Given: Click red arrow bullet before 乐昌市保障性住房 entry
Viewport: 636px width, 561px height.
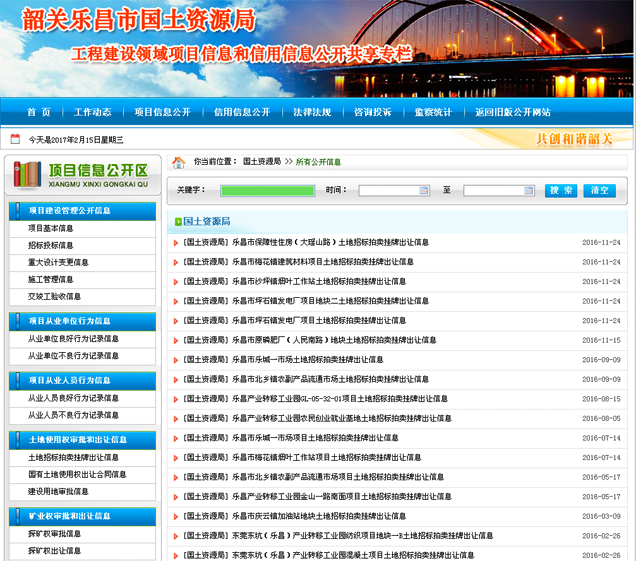Looking at the screenshot, I should tap(176, 242).
